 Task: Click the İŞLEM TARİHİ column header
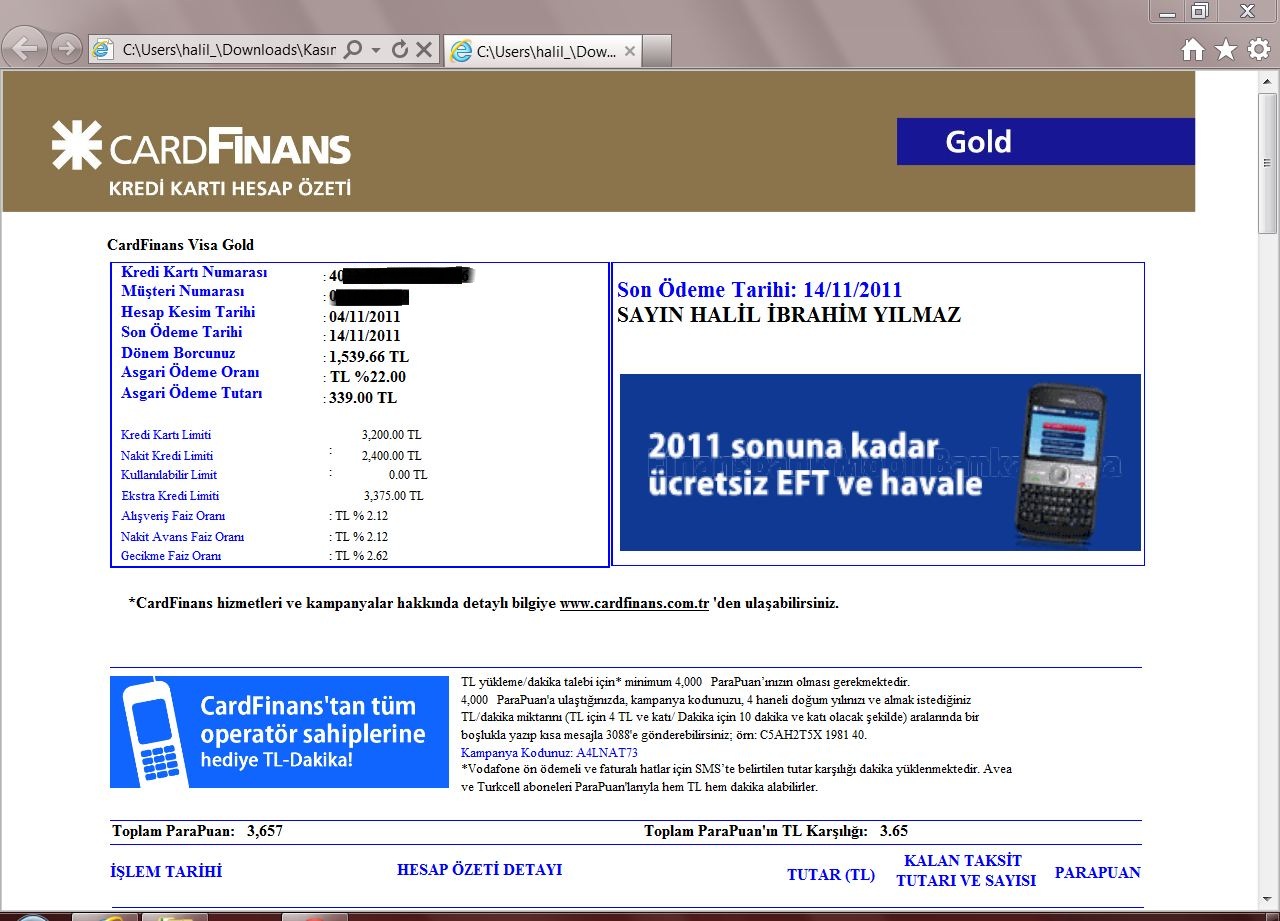click(166, 872)
